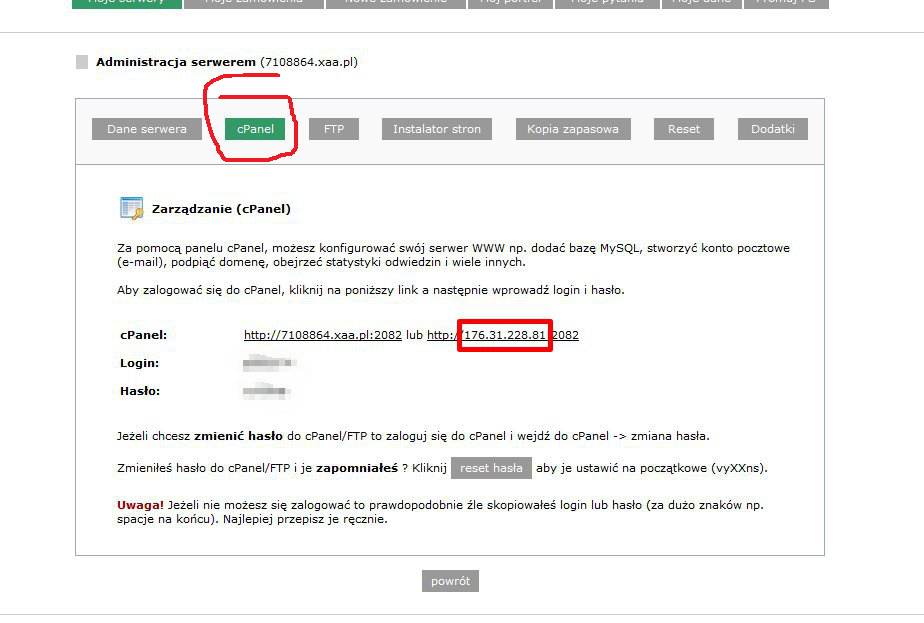
Task: Click the cPanel: field label
Action: tap(144, 335)
